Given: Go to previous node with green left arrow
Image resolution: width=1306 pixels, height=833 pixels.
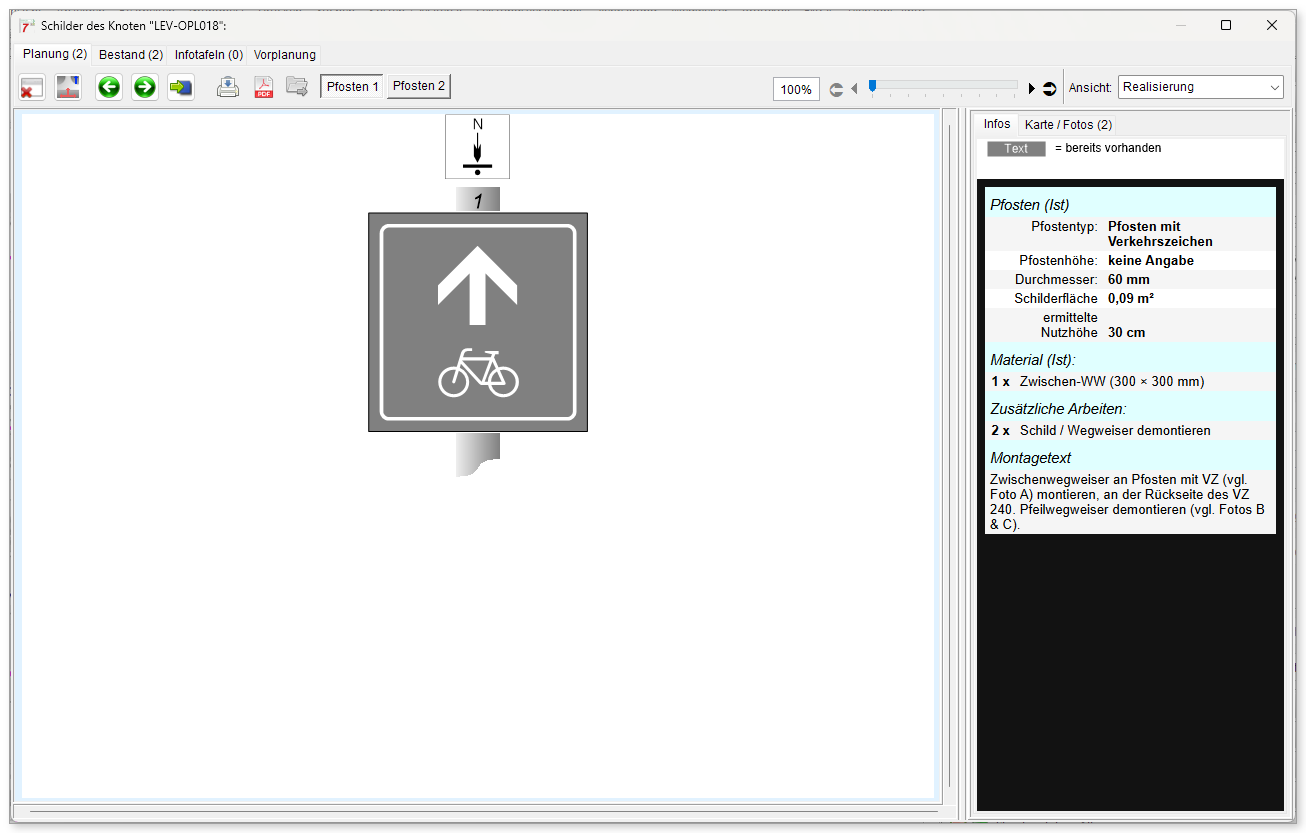Looking at the screenshot, I should click(x=109, y=87).
